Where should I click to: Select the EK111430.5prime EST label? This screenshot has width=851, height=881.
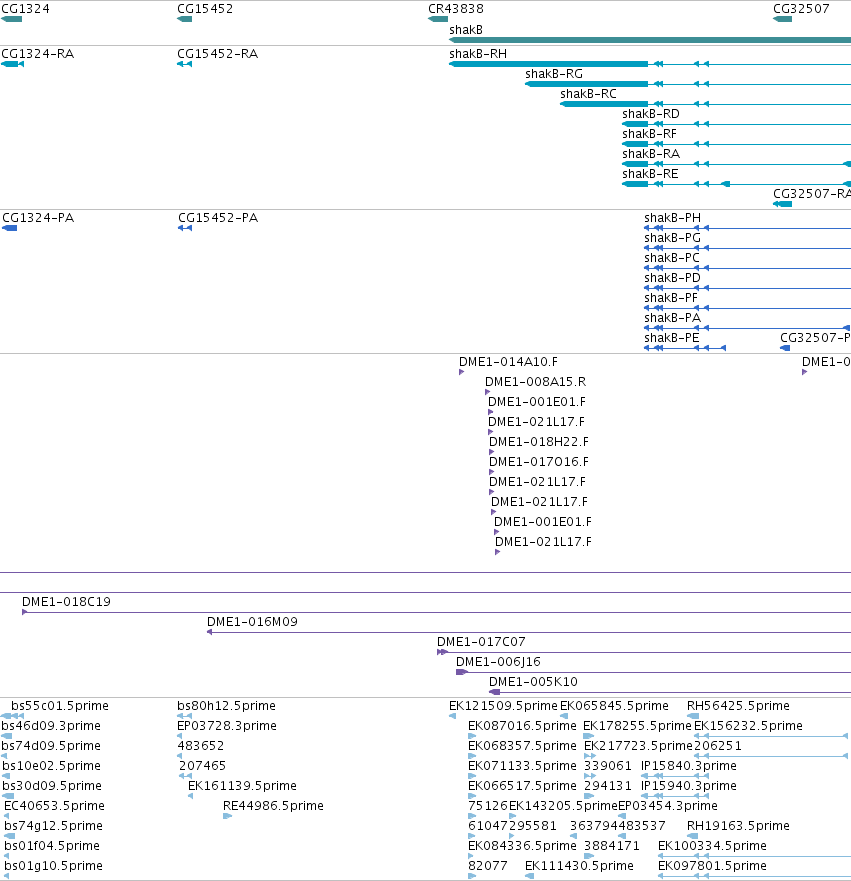point(579,866)
